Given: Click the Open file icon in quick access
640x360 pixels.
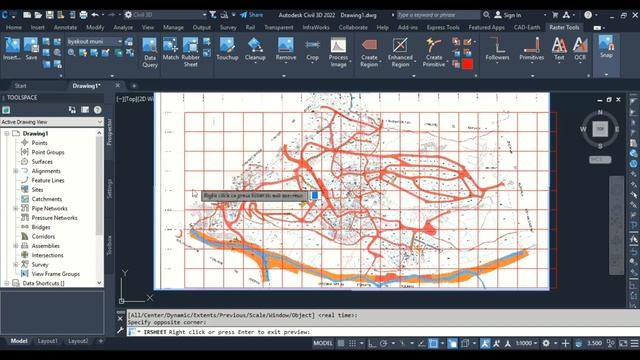Looking at the screenshot, I should click(38, 15).
